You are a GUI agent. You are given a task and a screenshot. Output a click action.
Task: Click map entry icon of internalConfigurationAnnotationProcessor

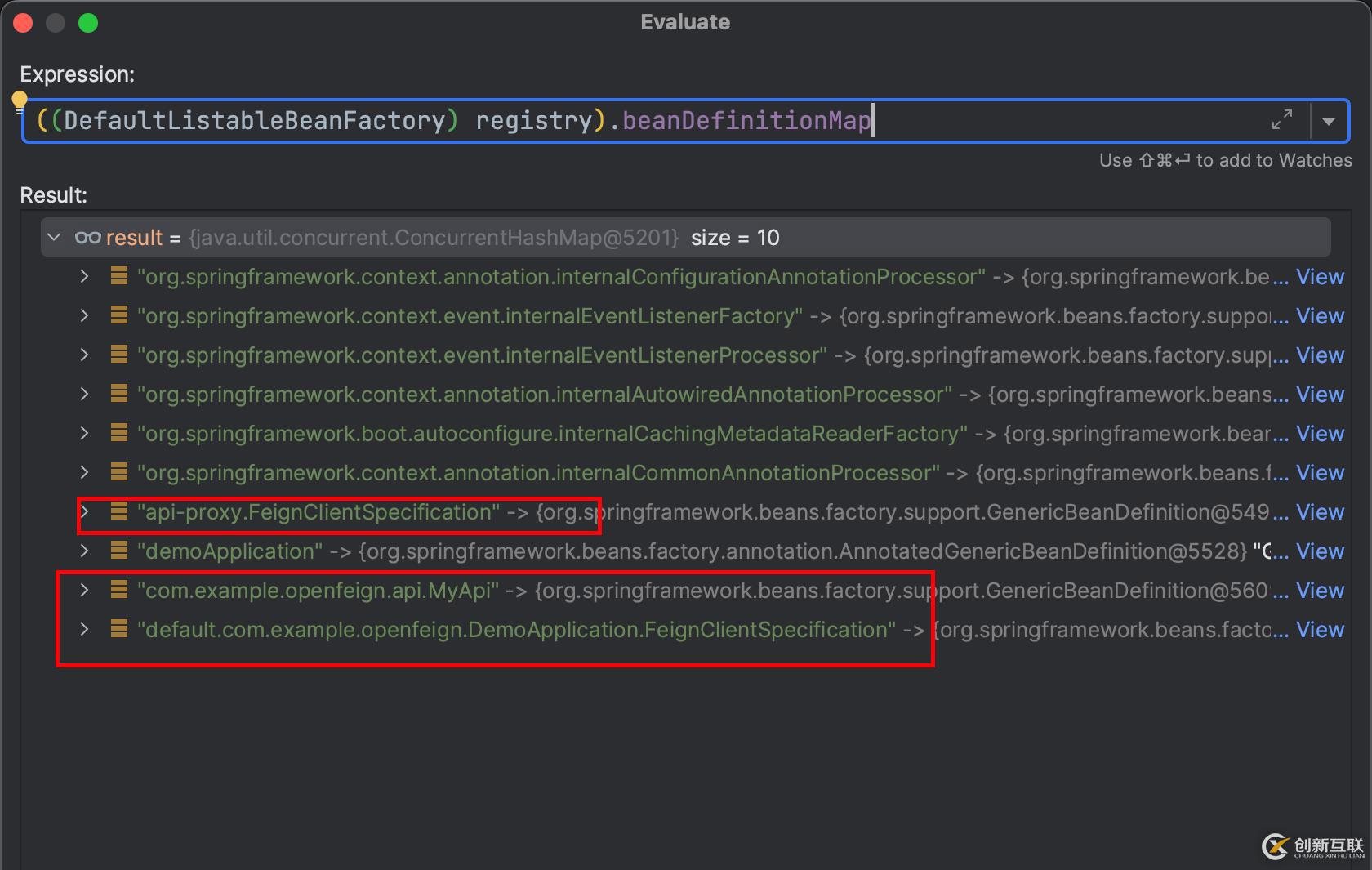119,276
